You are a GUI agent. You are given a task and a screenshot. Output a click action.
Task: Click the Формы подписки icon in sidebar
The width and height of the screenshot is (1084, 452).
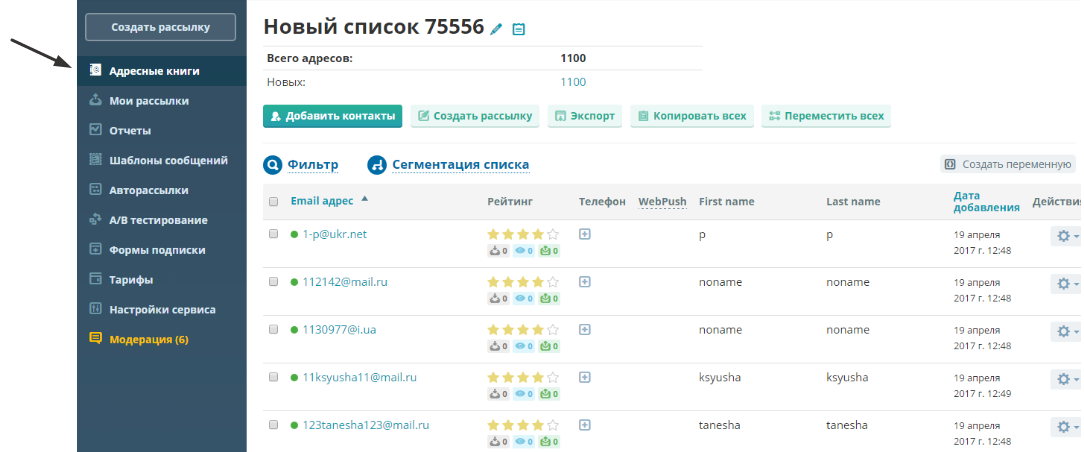[x=95, y=249]
